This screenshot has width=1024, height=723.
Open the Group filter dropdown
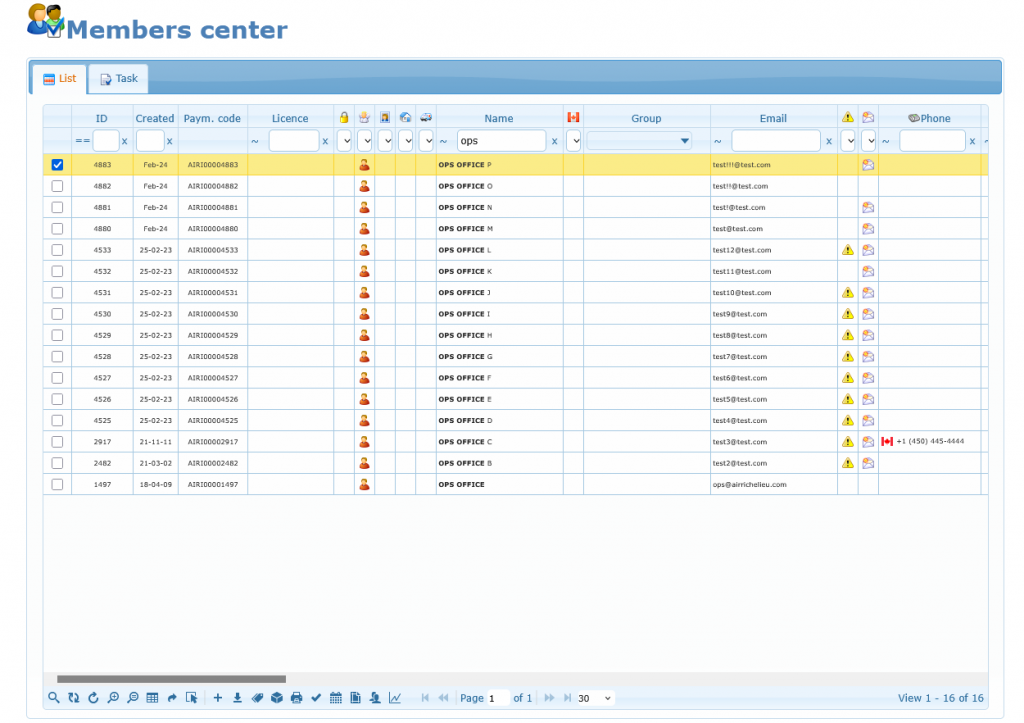point(639,141)
